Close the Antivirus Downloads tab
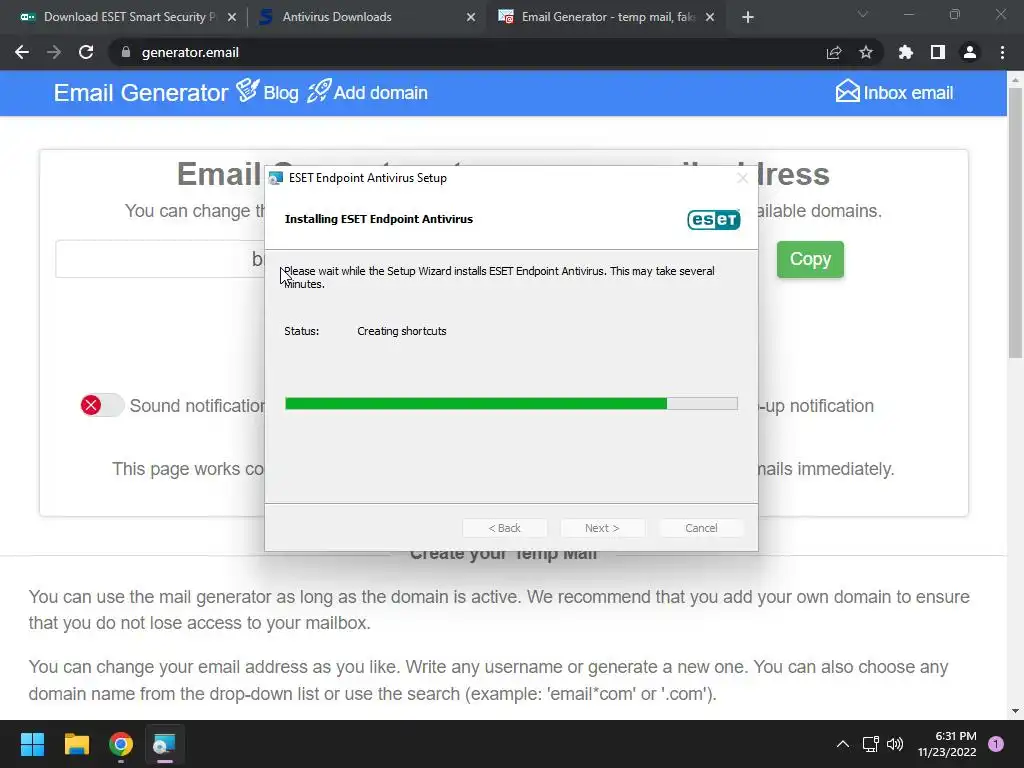 [x=471, y=17]
